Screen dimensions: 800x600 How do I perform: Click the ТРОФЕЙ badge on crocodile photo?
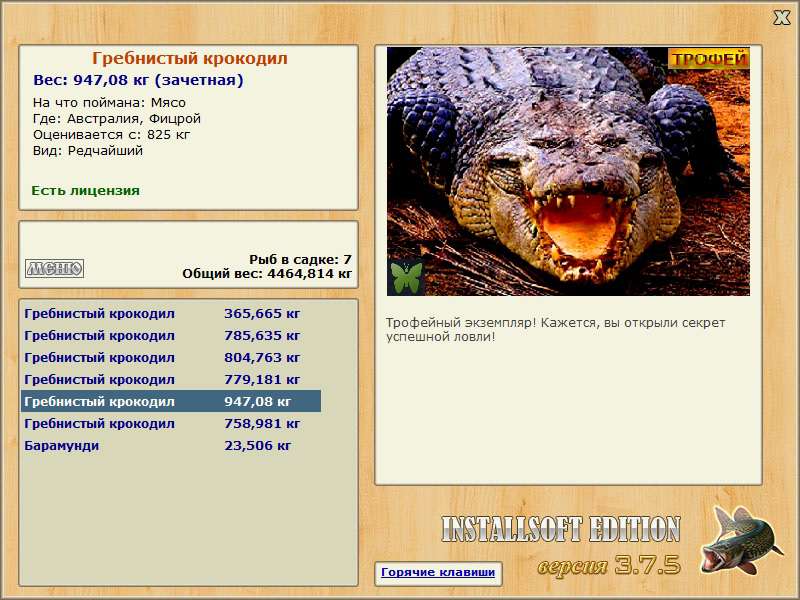[x=708, y=59]
